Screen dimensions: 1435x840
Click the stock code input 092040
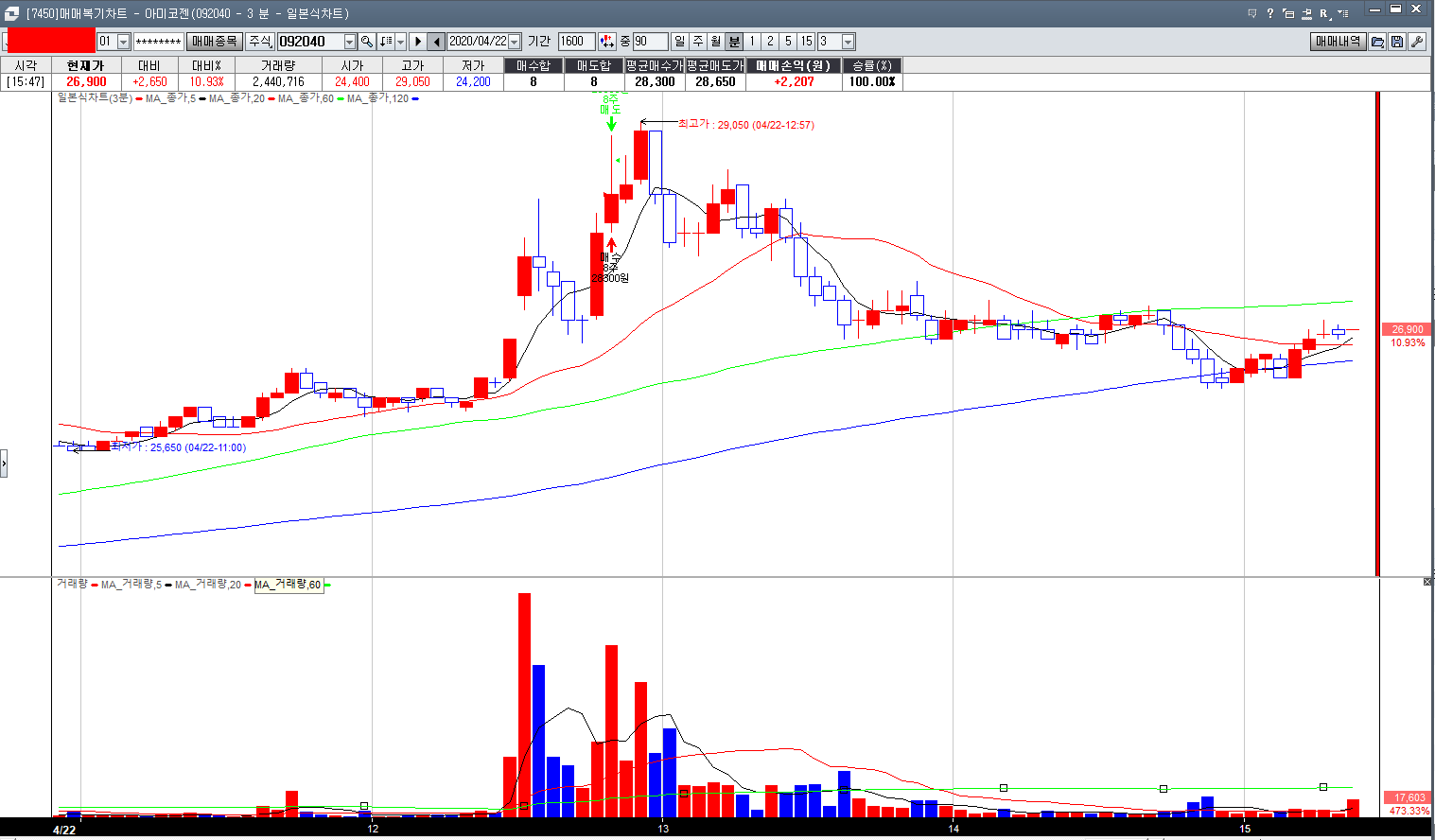310,42
